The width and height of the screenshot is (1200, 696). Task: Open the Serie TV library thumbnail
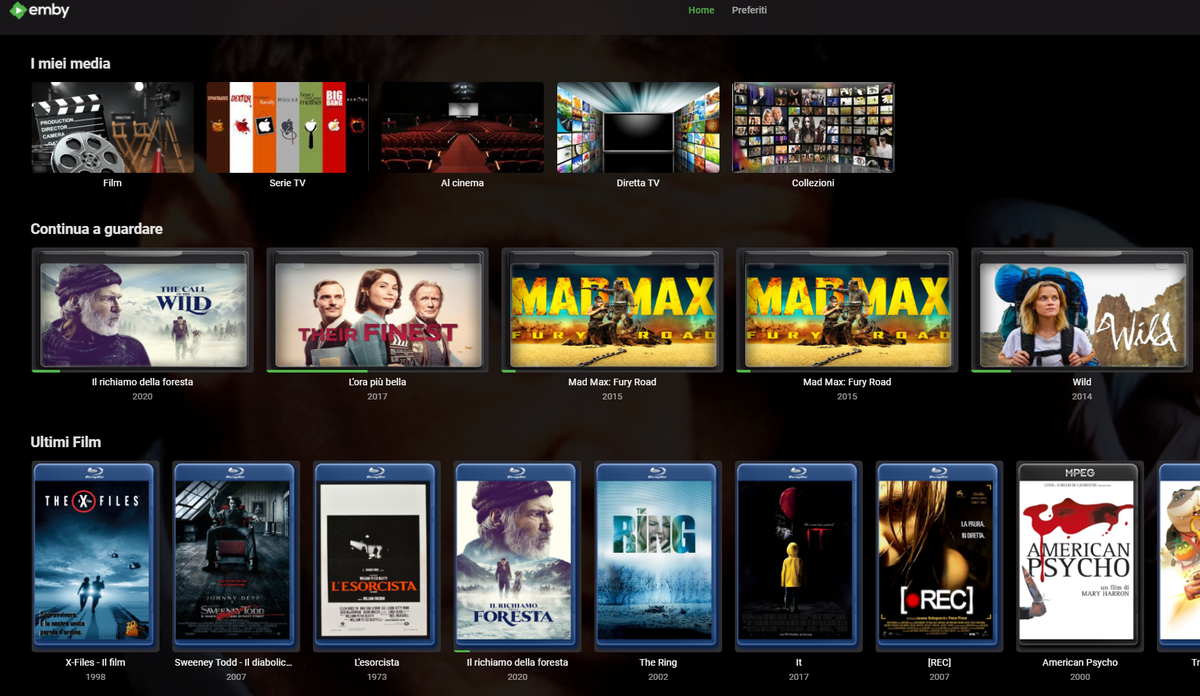pos(287,128)
